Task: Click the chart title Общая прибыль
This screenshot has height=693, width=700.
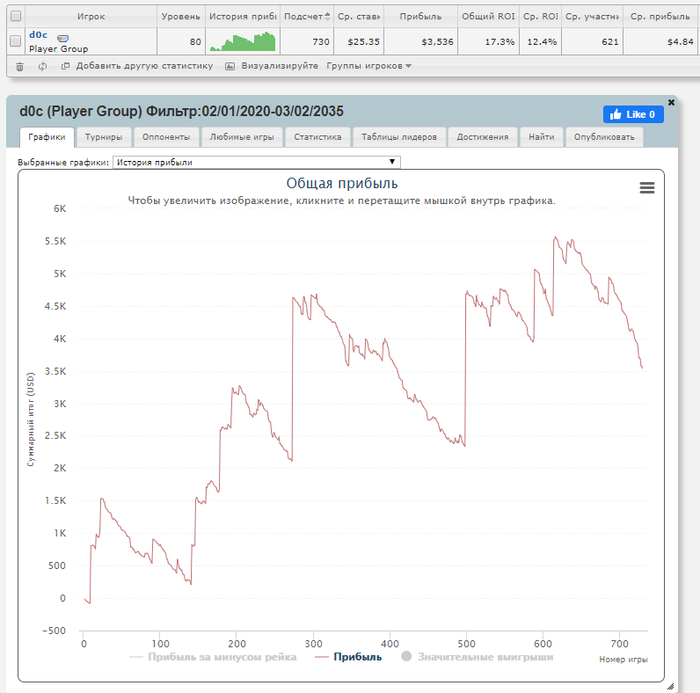Action: point(342,183)
